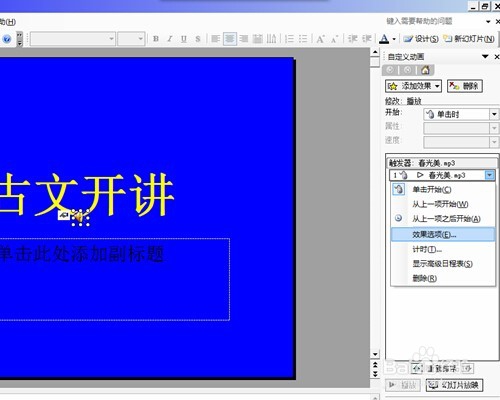Toggle Italic formatting
The image size is (500, 400).
[x=170, y=39]
